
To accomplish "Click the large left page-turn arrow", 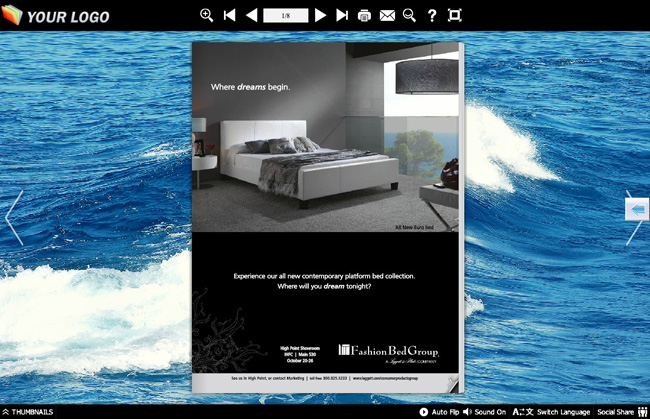I will coord(15,218).
